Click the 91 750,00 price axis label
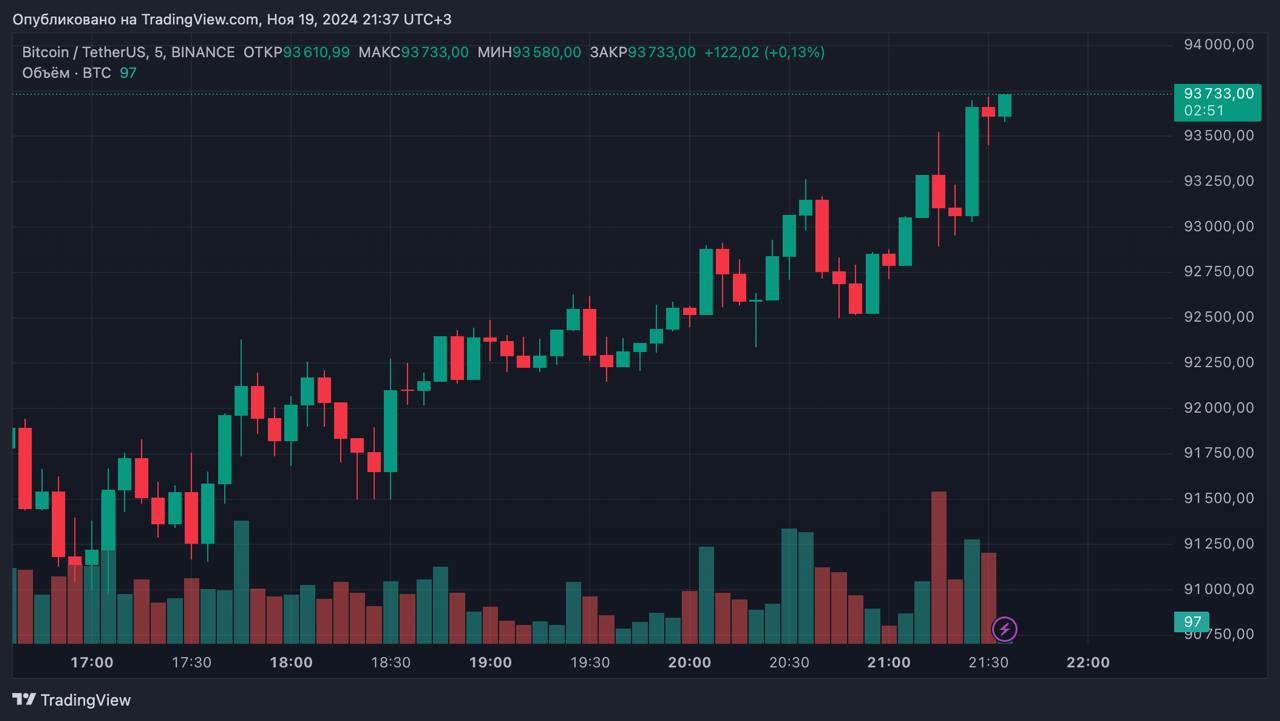The height and width of the screenshot is (721, 1280). tap(1218, 453)
